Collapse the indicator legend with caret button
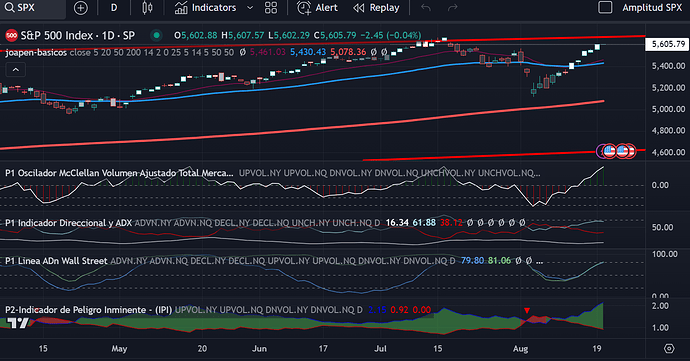Screen dimensions: 690x361 [x=15, y=70]
